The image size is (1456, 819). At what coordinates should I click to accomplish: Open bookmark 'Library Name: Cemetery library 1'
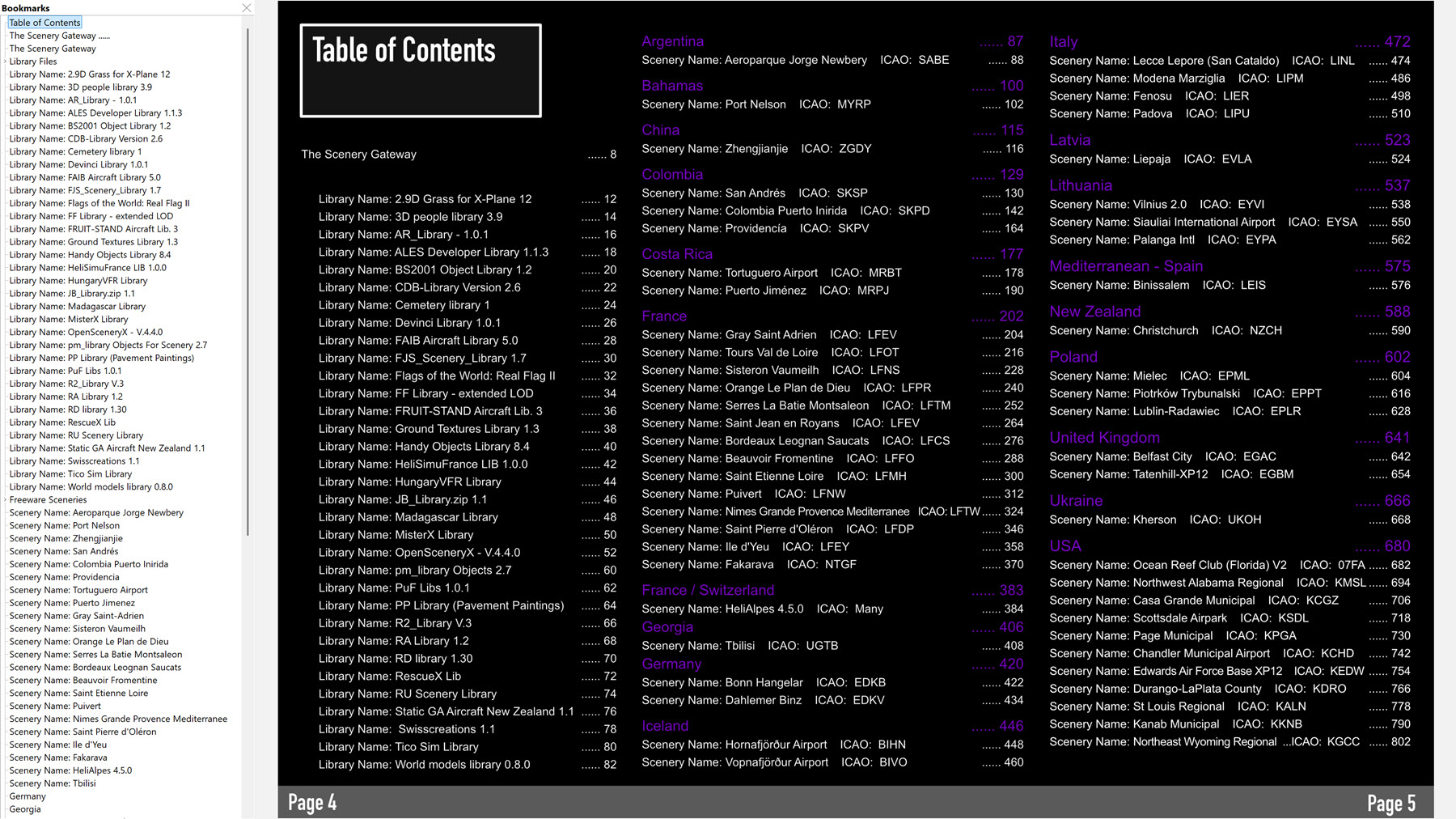(x=75, y=152)
